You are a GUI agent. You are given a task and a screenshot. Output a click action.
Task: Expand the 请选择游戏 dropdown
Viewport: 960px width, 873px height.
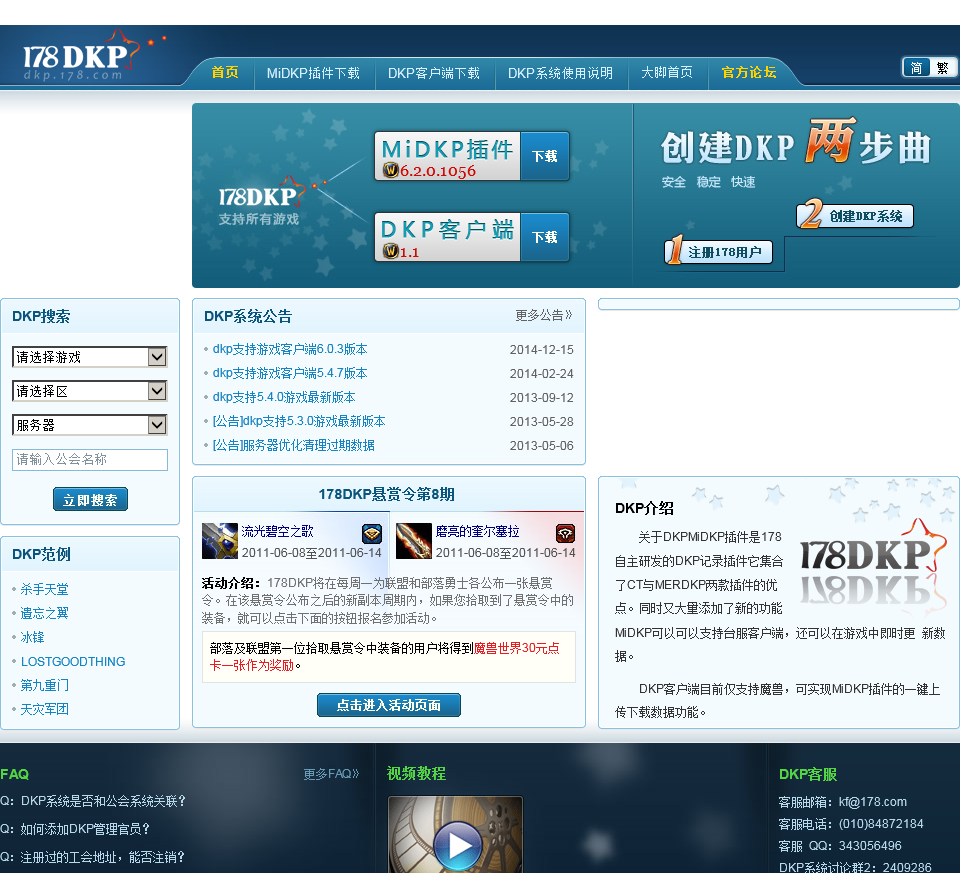click(x=89, y=357)
